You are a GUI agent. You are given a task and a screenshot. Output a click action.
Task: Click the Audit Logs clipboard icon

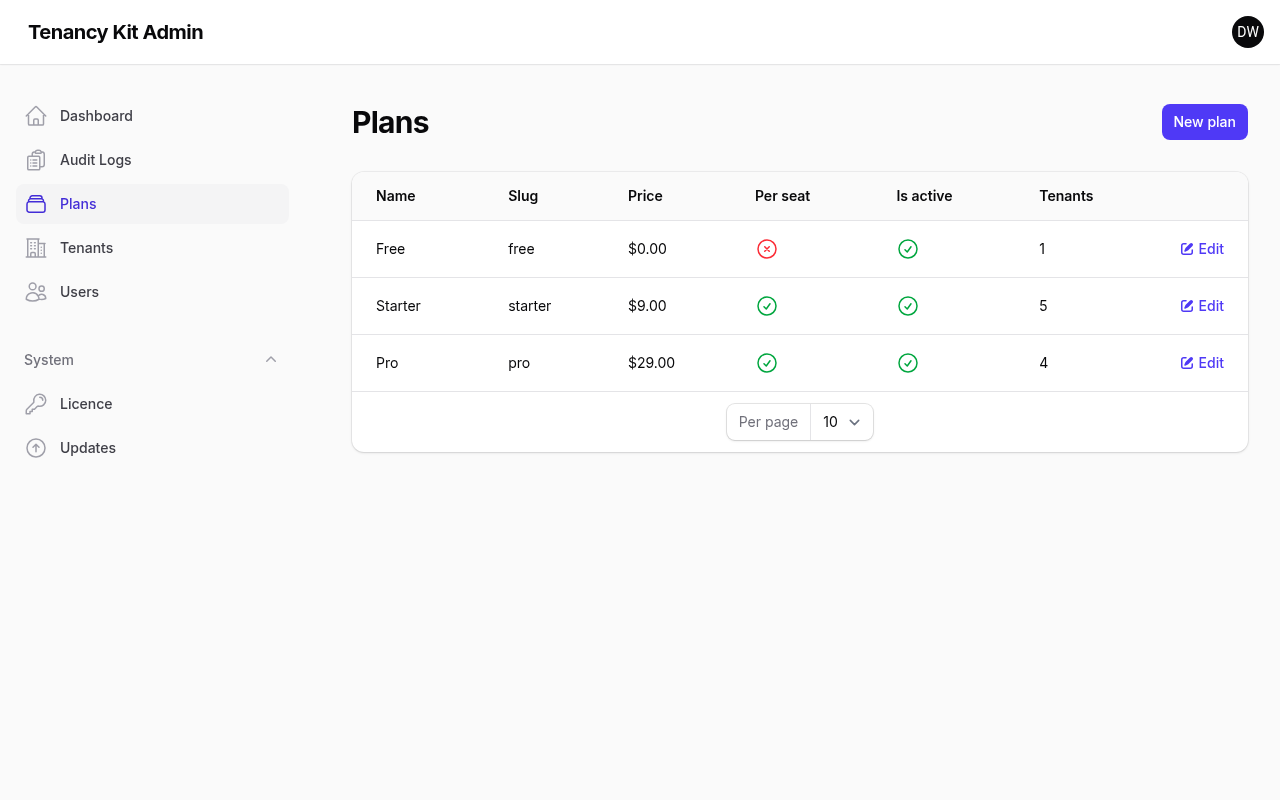click(x=36, y=160)
